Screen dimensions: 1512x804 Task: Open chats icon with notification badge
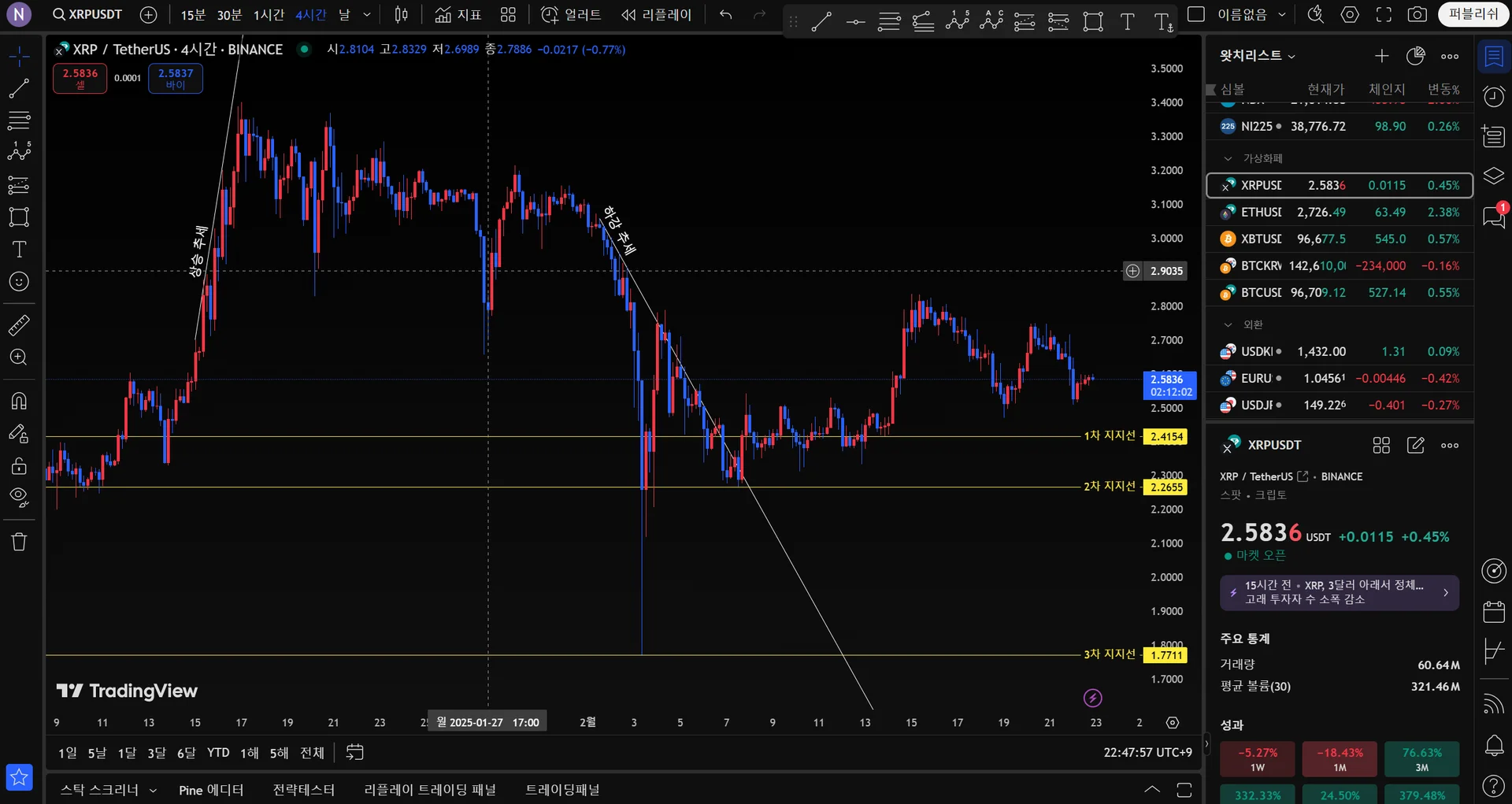pos(1494,216)
